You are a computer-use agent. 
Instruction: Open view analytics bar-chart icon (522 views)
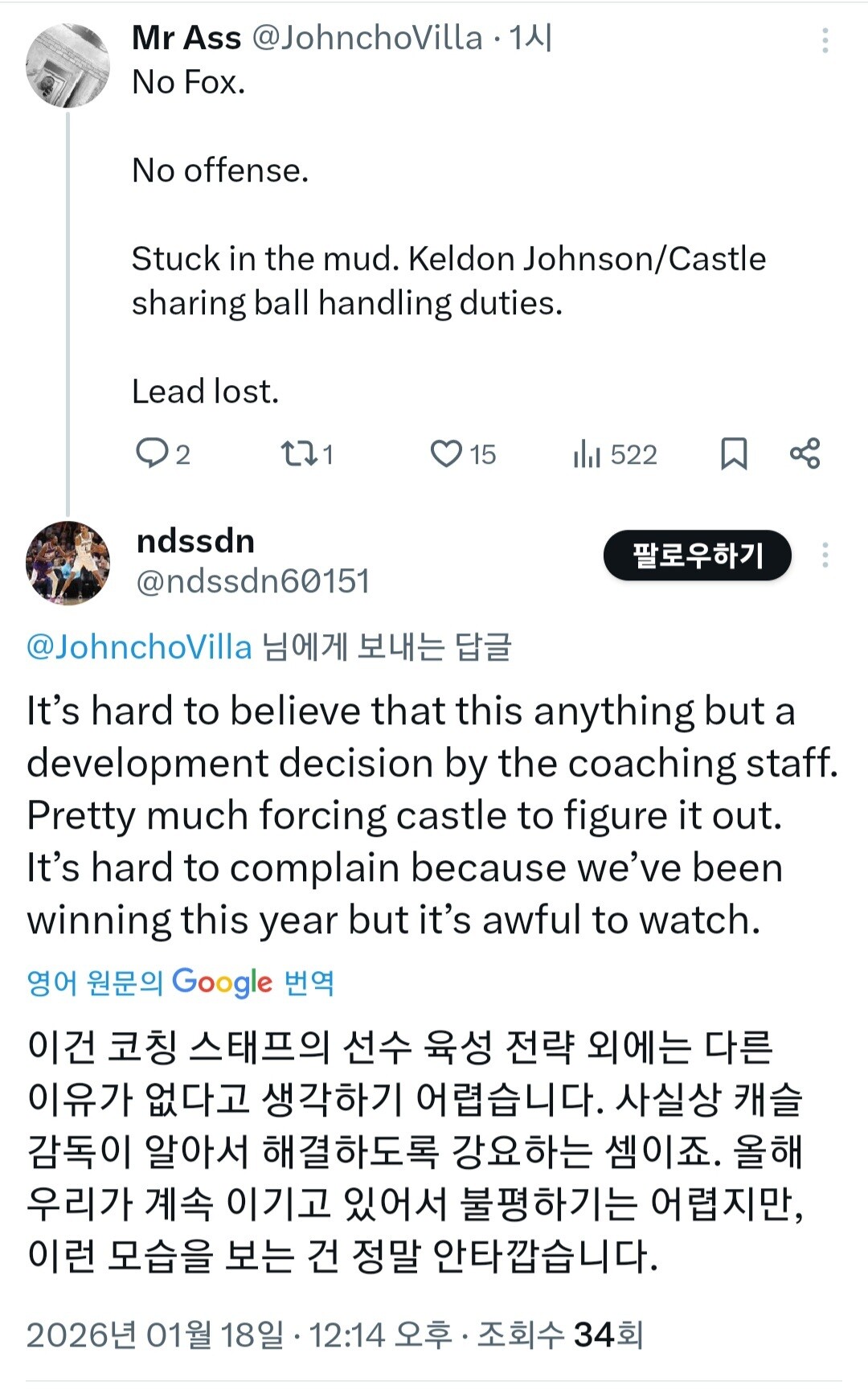pyautogui.click(x=588, y=454)
